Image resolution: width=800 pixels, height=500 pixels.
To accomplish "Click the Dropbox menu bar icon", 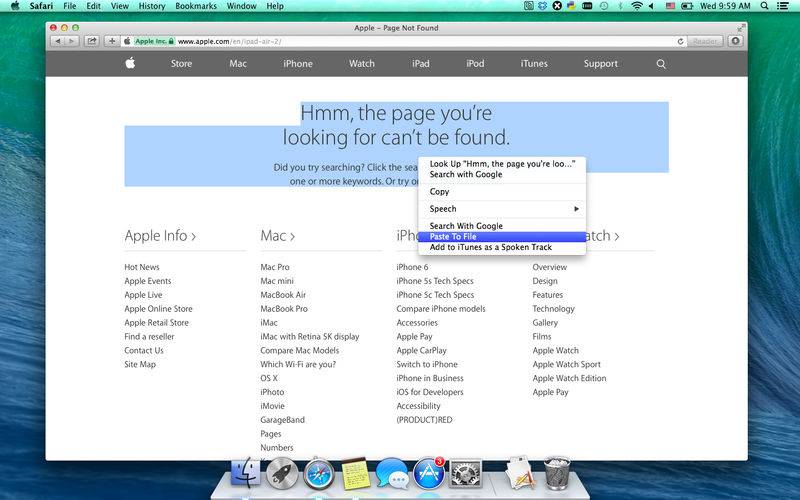I will (x=543, y=6).
